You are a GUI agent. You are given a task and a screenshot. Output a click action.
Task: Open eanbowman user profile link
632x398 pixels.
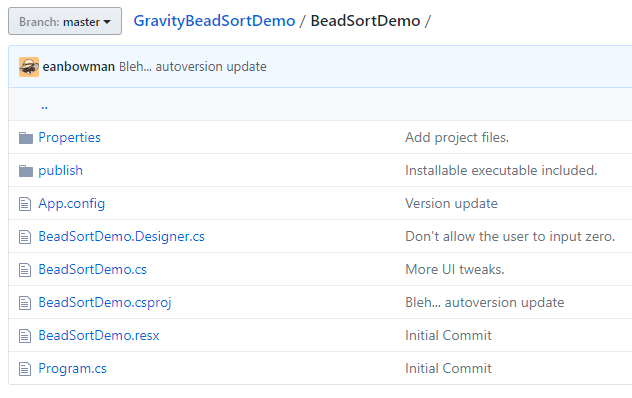point(79,67)
